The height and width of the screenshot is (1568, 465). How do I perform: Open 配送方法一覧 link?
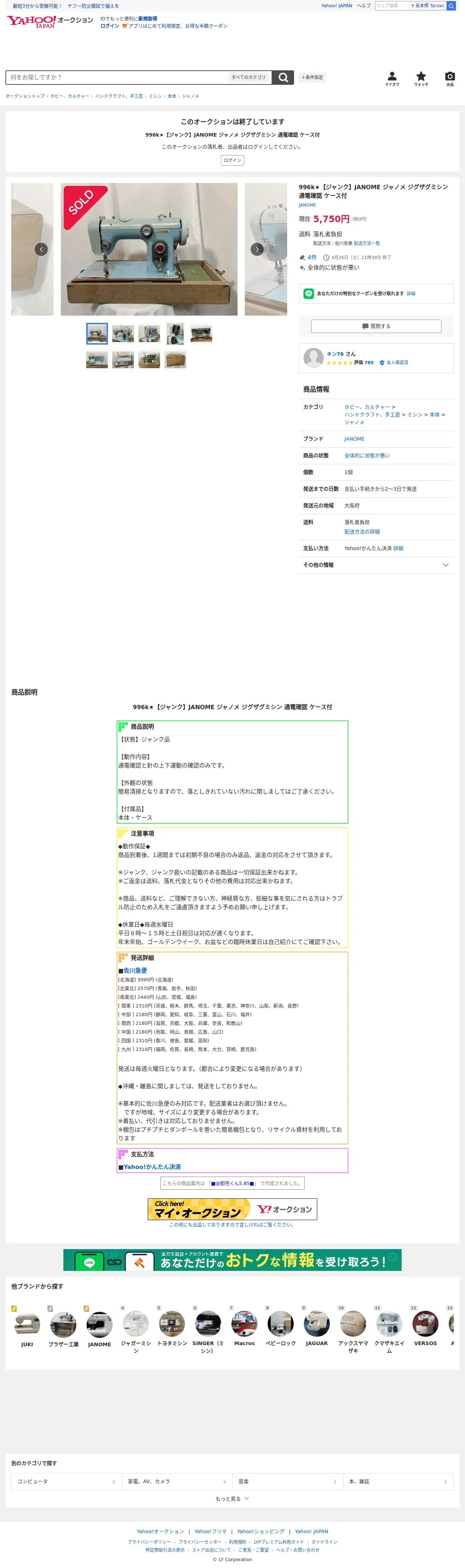[367, 243]
